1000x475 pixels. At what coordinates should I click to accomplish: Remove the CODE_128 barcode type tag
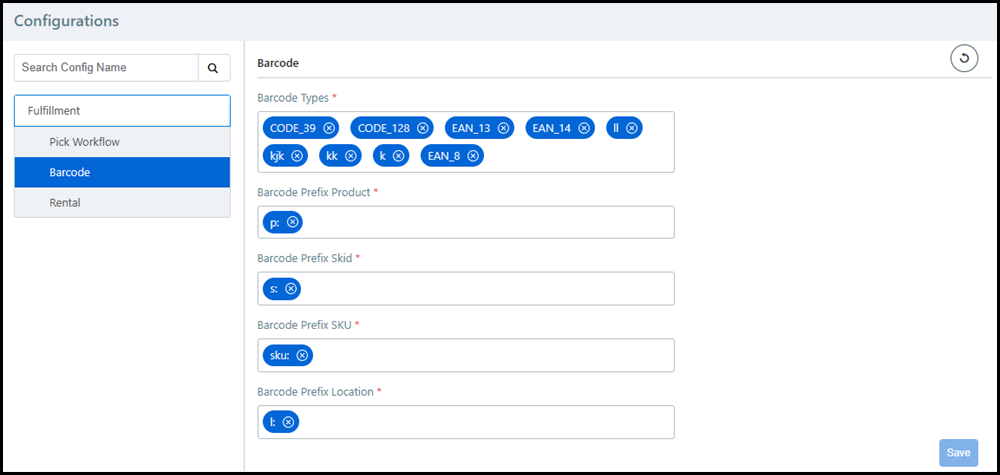tap(423, 128)
